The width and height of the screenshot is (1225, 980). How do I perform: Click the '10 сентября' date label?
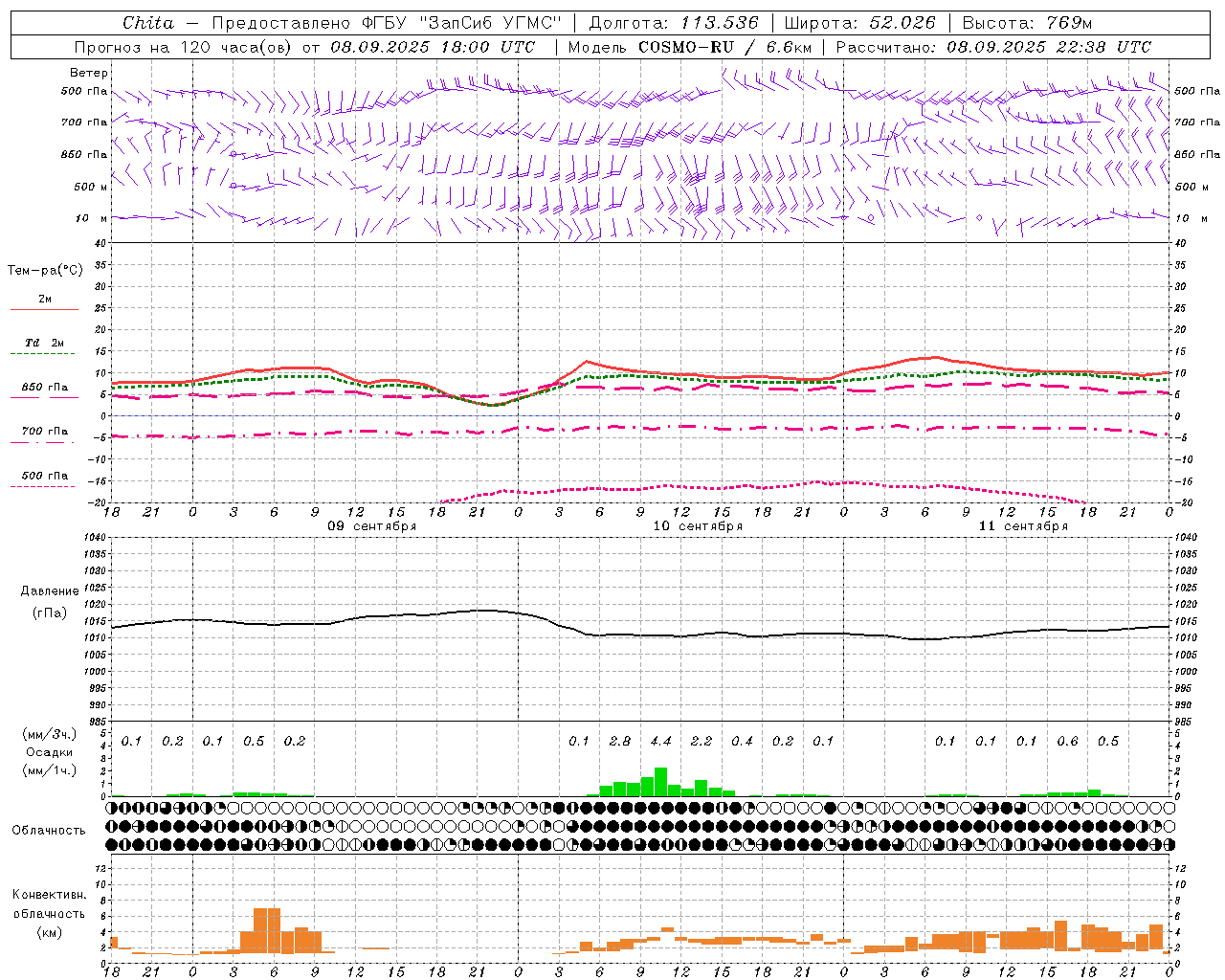(x=698, y=526)
